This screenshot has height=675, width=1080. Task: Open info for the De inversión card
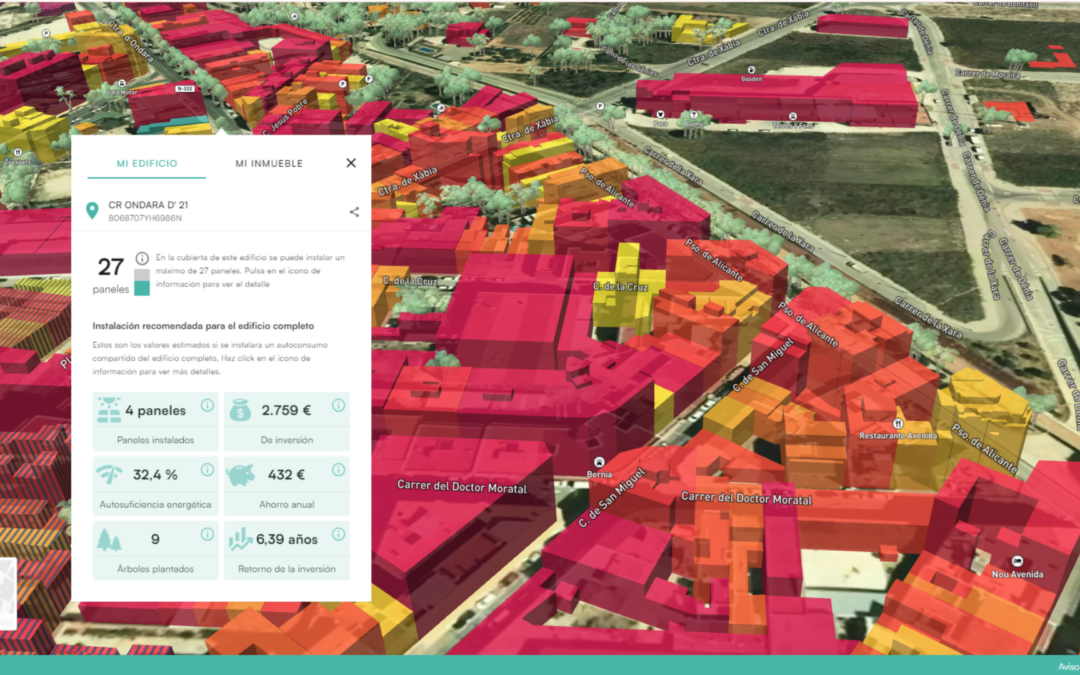point(338,404)
